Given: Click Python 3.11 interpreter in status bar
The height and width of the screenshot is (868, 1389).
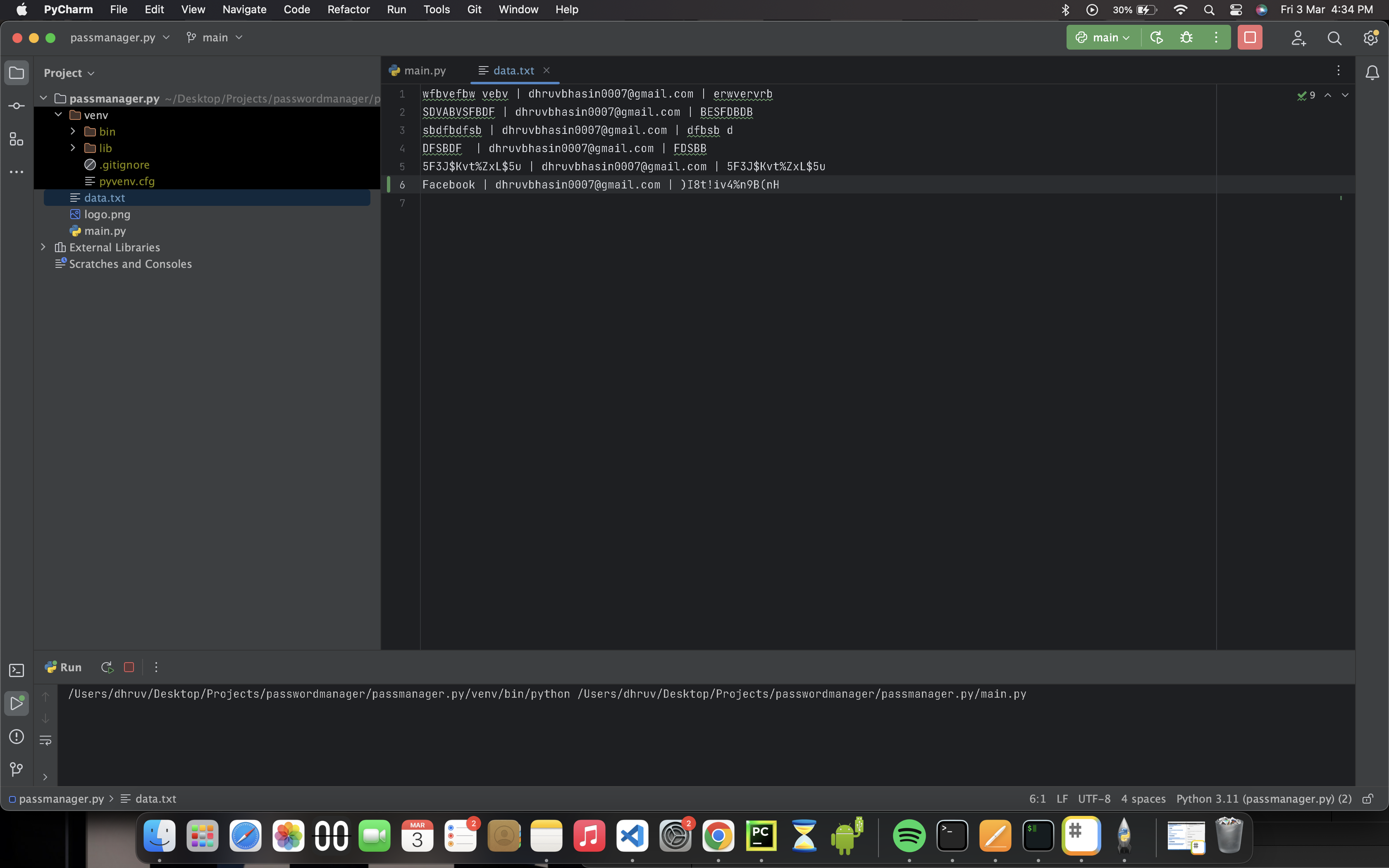Looking at the screenshot, I should point(1263,799).
